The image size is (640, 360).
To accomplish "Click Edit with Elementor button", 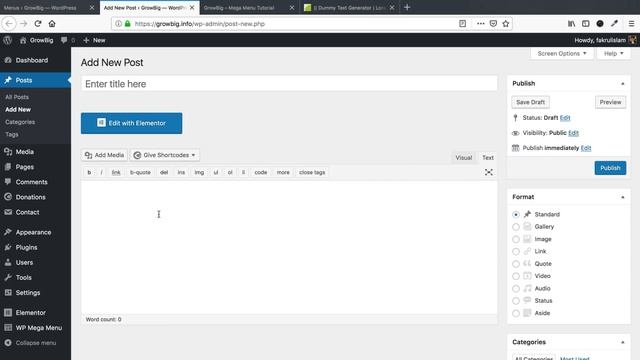I will click(x=131, y=123).
